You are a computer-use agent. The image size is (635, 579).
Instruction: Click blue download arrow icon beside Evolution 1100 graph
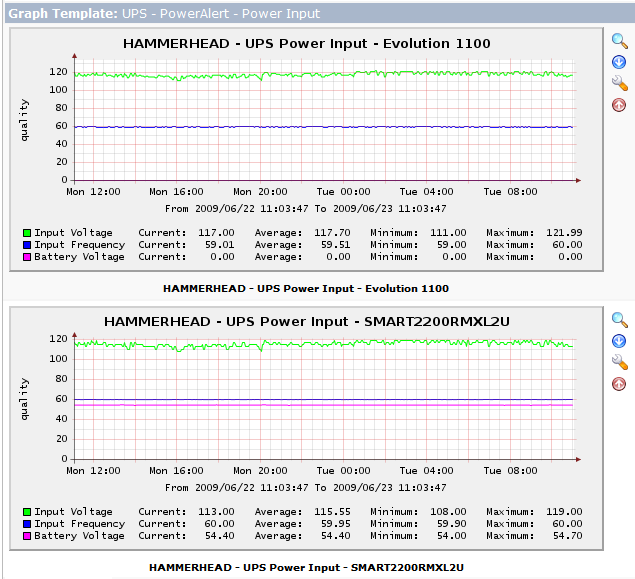(x=620, y=62)
